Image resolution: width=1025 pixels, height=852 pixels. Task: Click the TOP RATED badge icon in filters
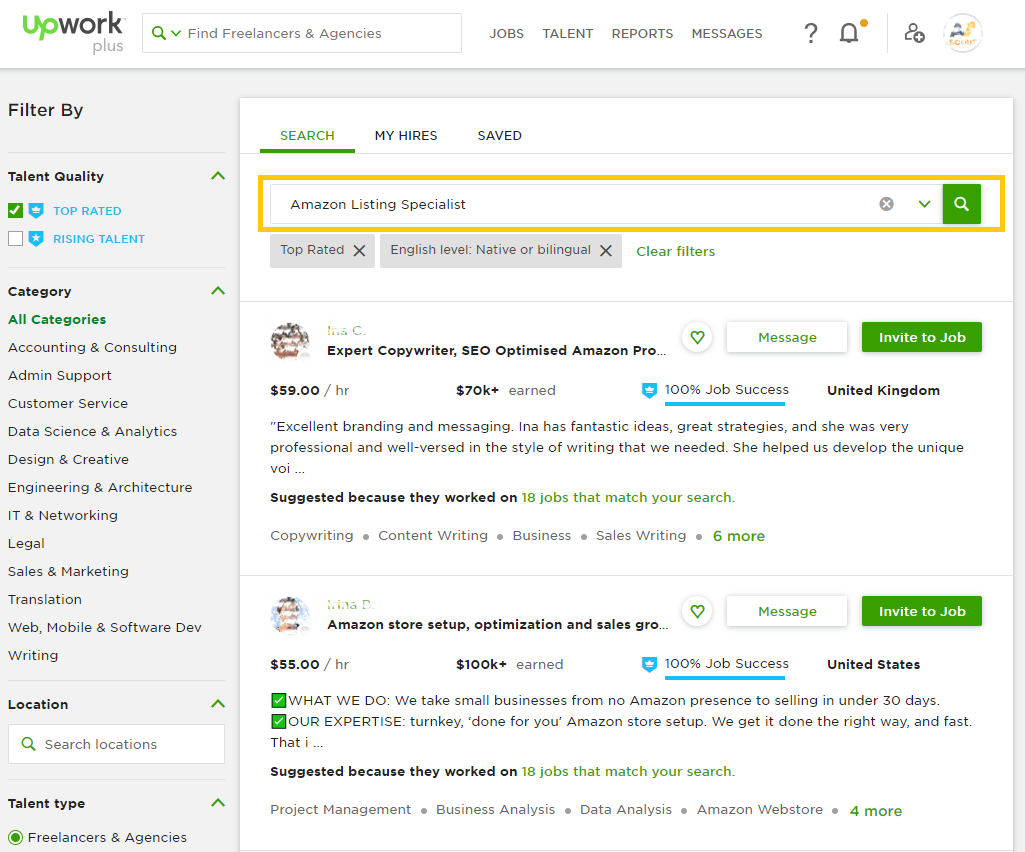[x=37, y=211]
